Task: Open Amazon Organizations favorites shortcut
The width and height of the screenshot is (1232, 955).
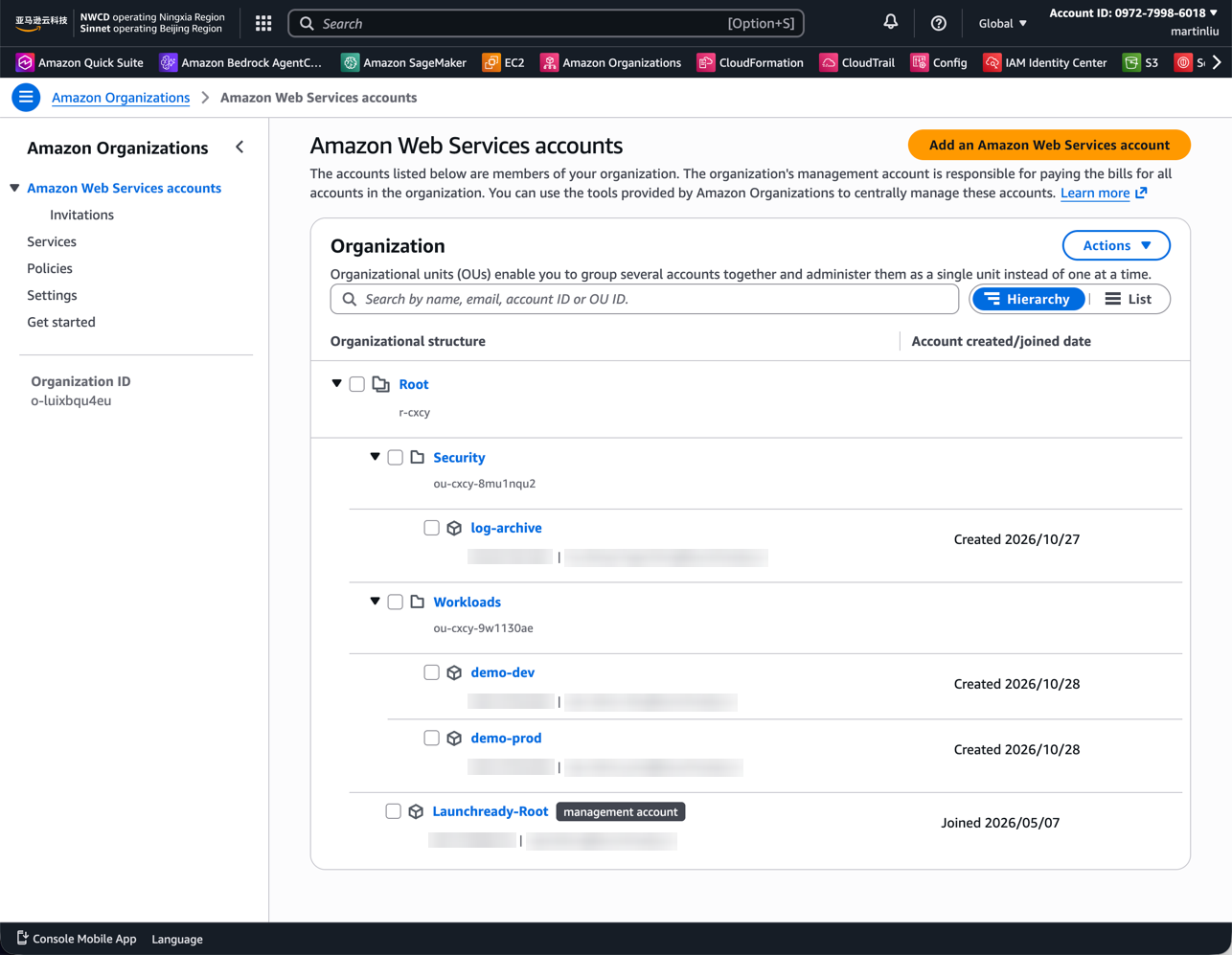Action: coord(611,62)
